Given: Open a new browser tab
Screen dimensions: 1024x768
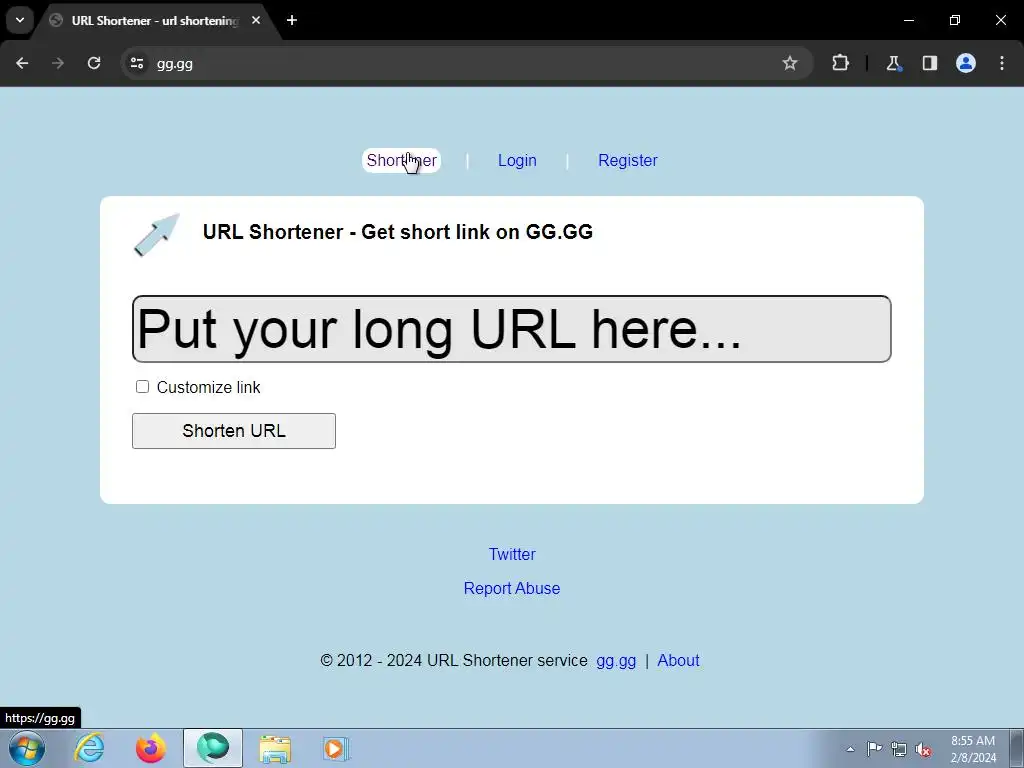Looking at the screenshot, I should 292,20.
